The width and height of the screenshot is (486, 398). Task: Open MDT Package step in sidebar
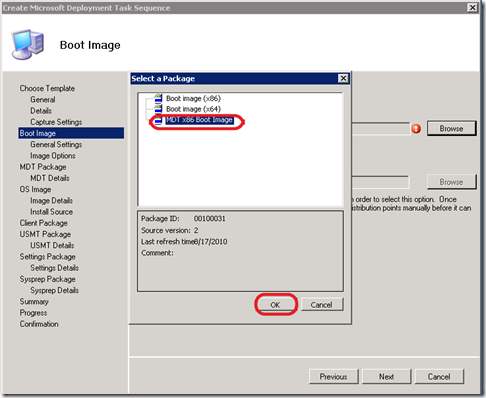pos(43,167)
